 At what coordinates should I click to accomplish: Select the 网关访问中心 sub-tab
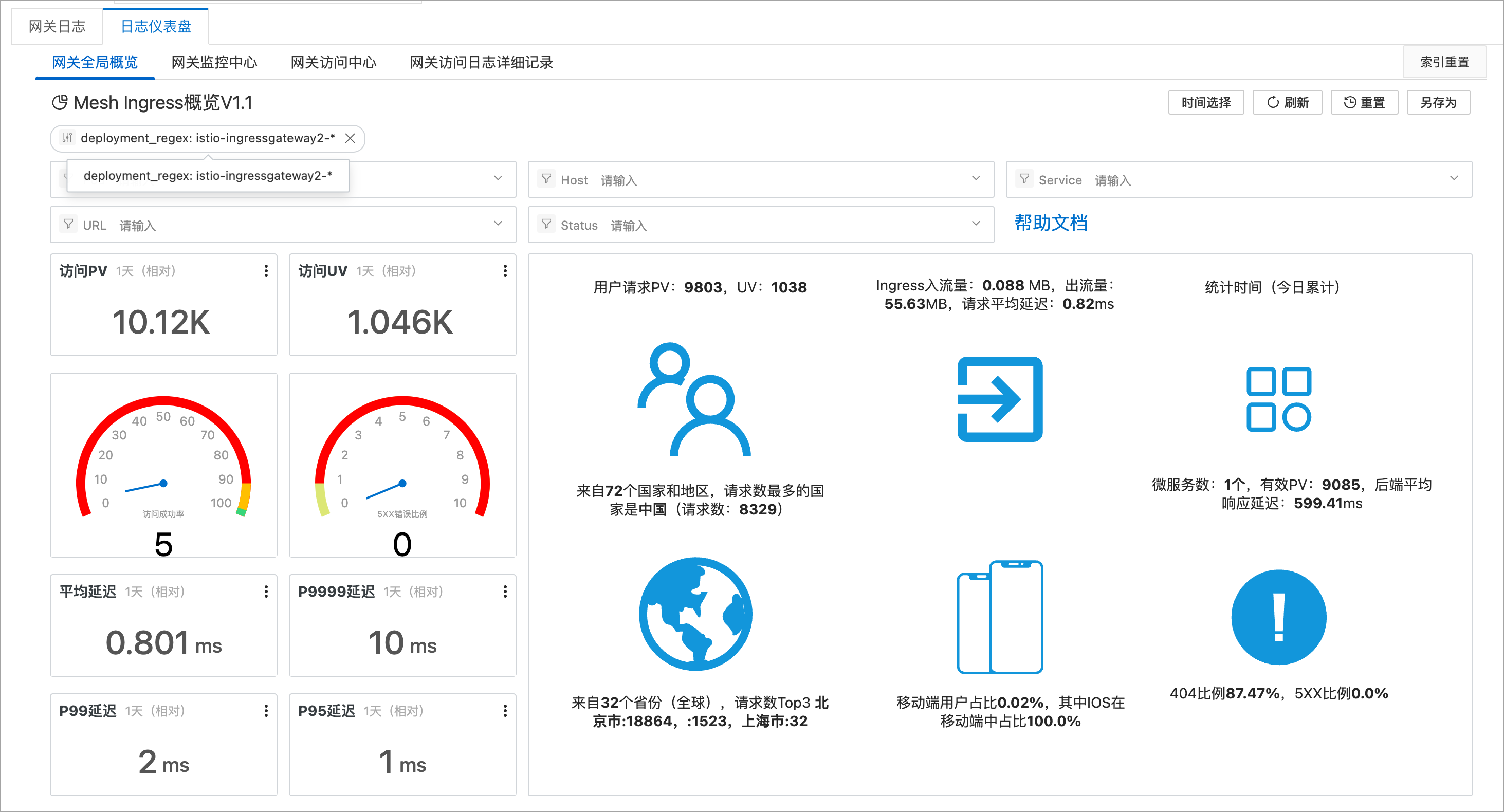pos(334,63)
